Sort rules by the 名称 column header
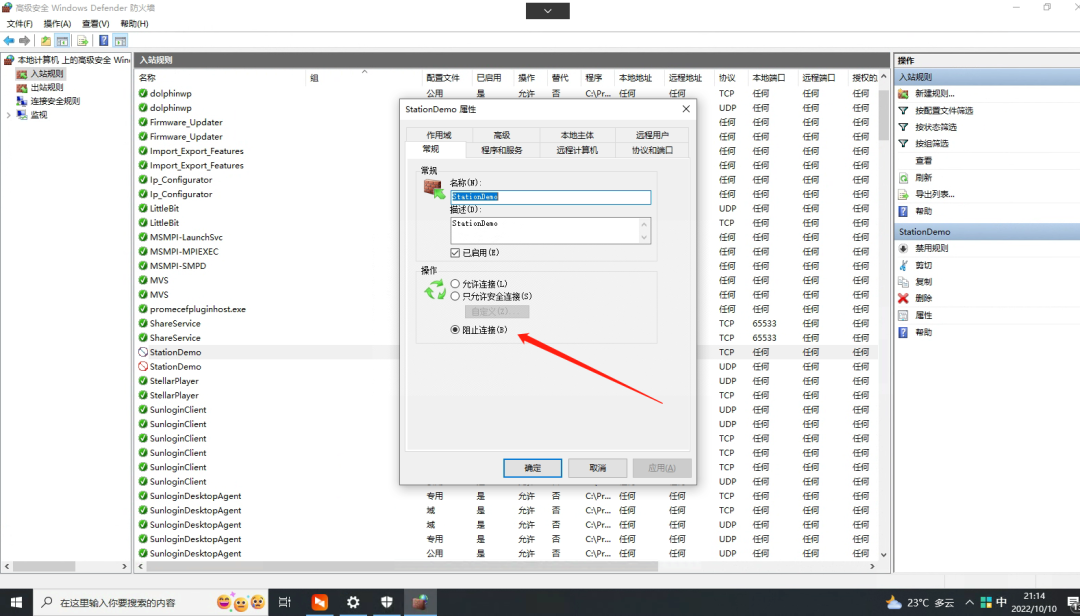Viewport: 1080px width, 616px height. (147, 78)
